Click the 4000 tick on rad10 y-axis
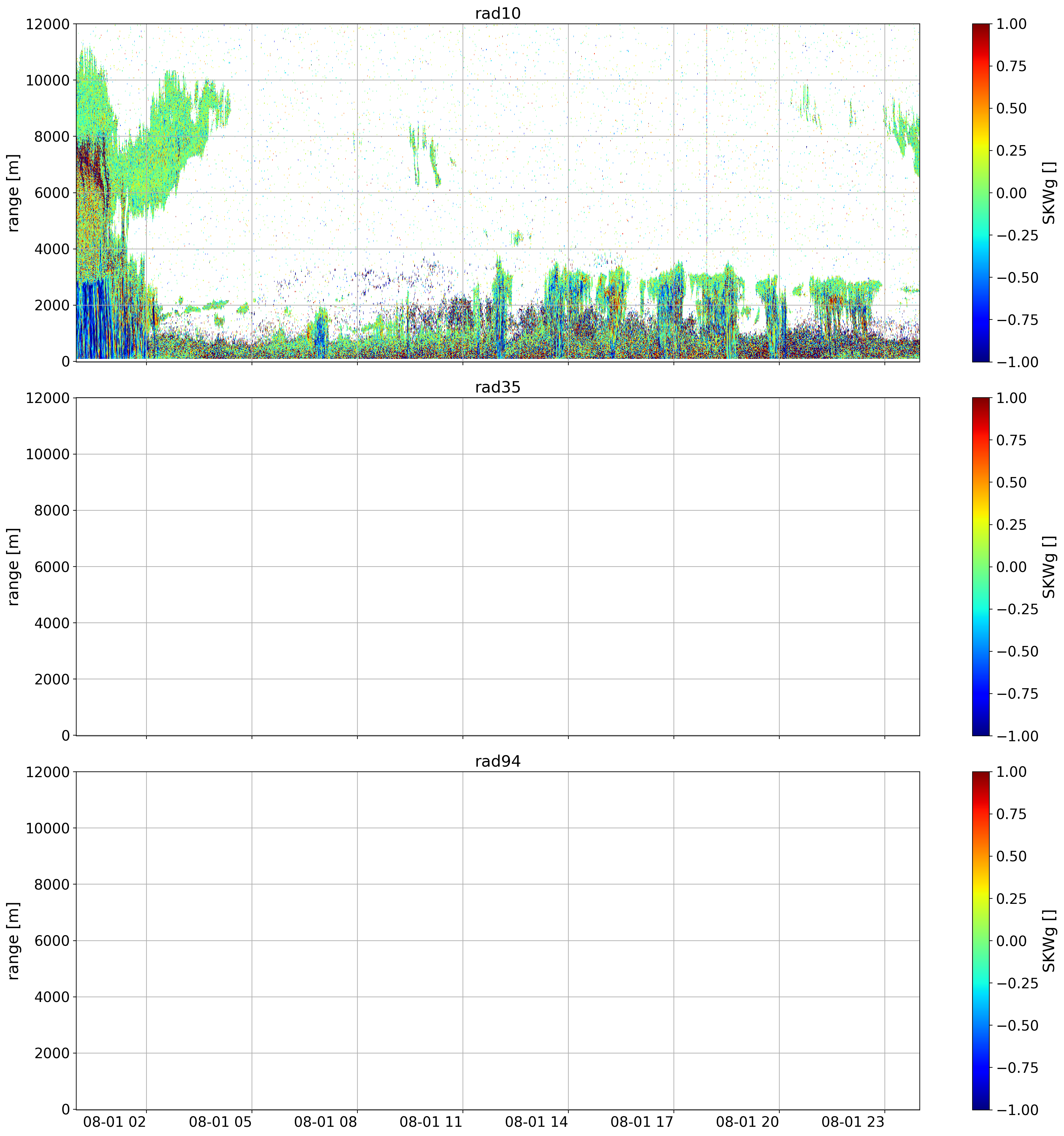The height and width of the screenshot is (1136, 1064). click(x=52, y=249)
